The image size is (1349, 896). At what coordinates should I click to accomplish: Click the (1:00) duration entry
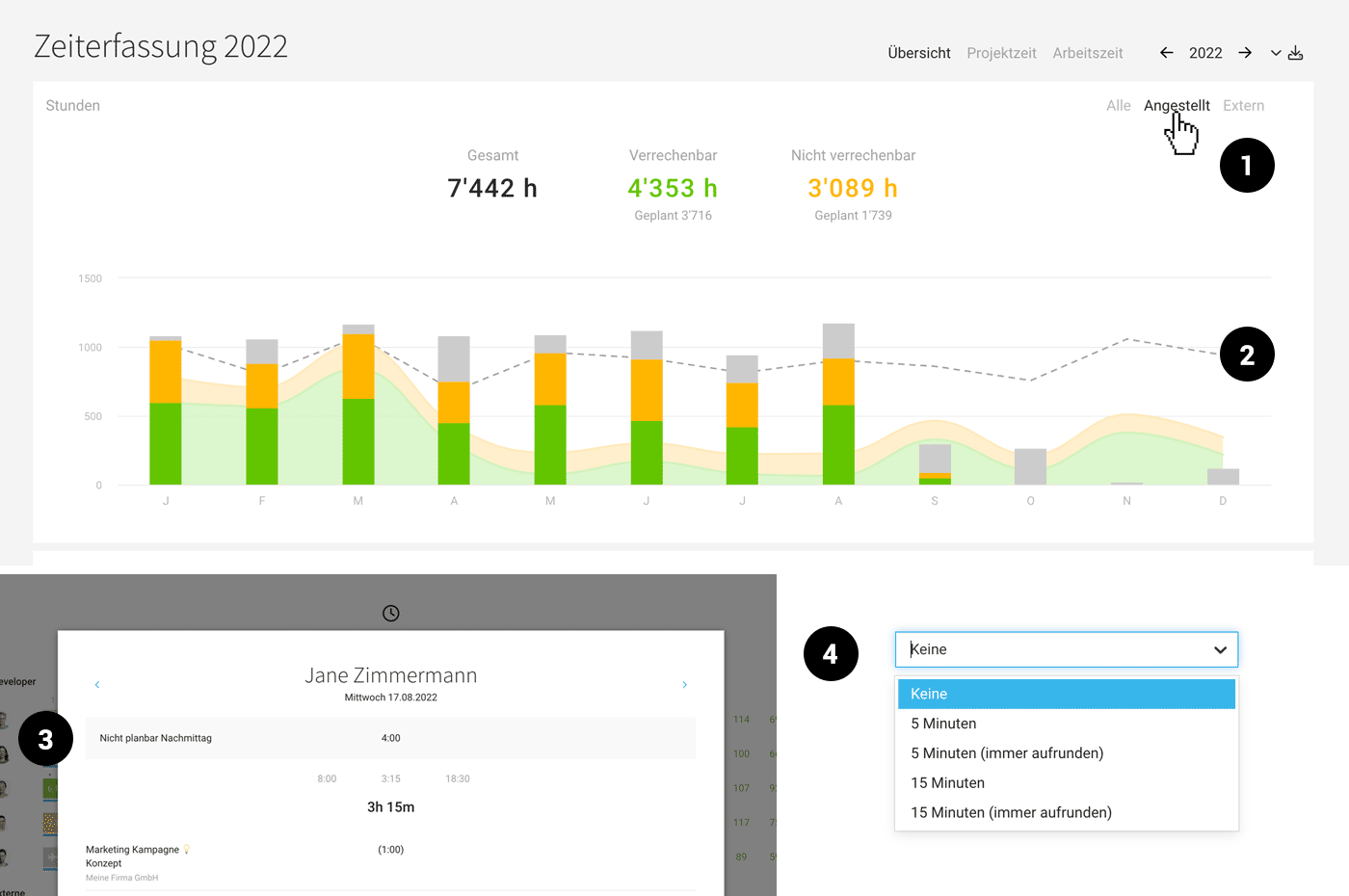point(391,850)
